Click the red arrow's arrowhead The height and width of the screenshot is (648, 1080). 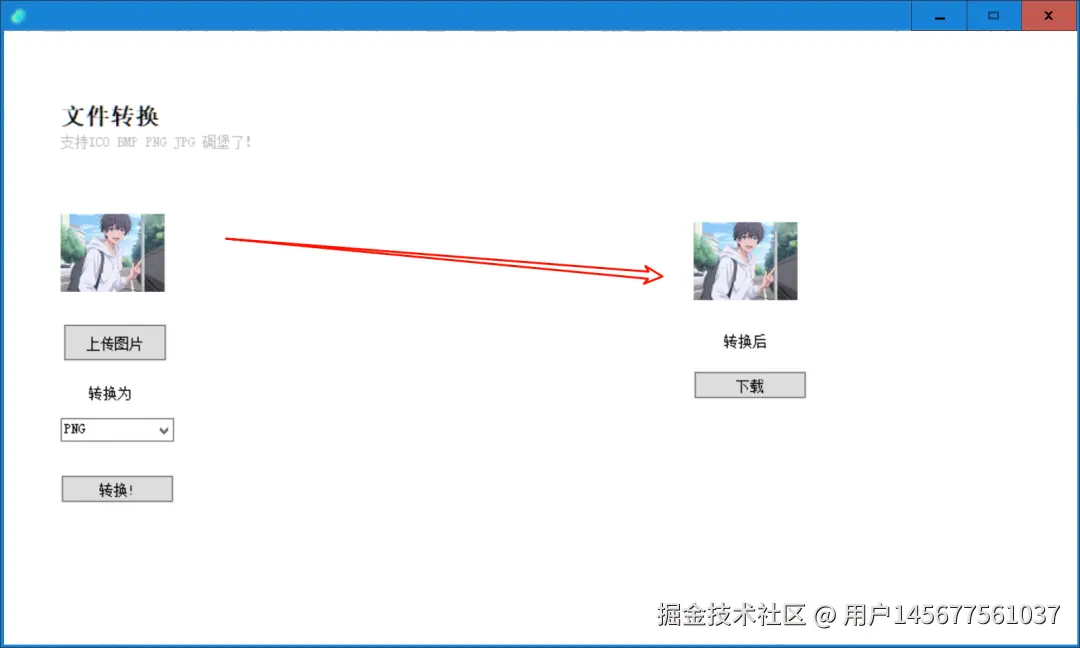[652, 275]
